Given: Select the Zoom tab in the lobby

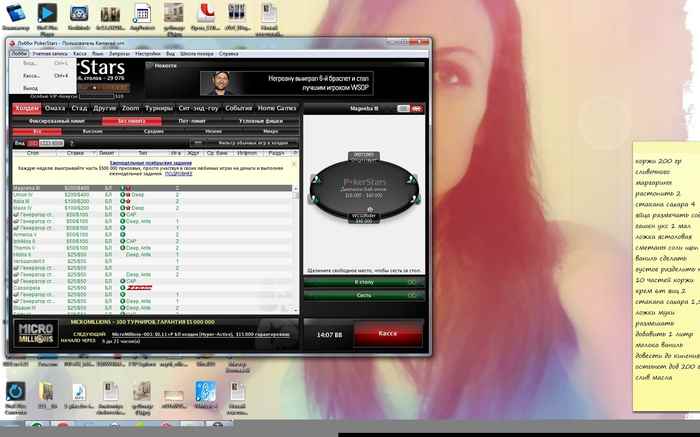Looking at the screenshot, I should (x=130, y=108).
